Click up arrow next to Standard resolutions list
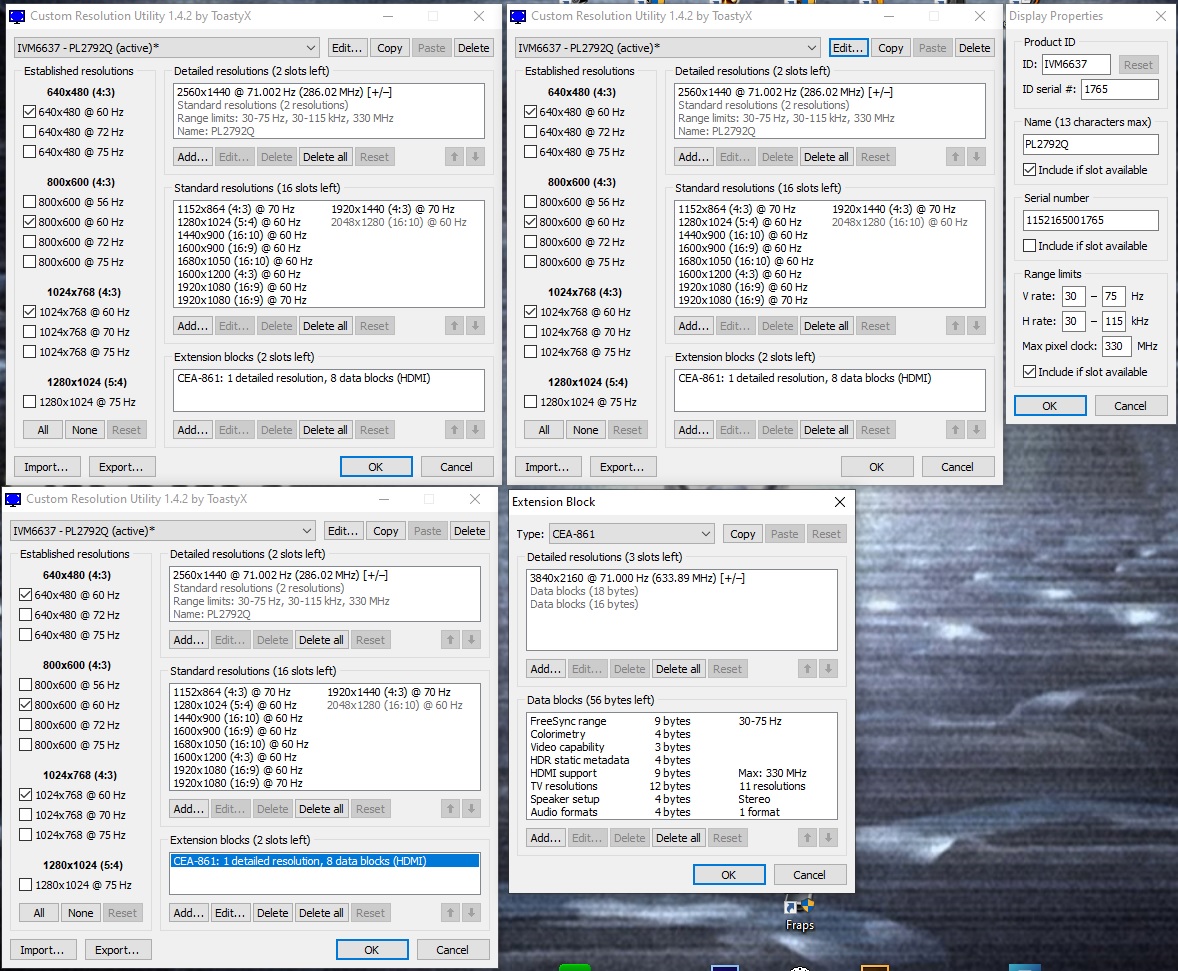 (457, 325)
